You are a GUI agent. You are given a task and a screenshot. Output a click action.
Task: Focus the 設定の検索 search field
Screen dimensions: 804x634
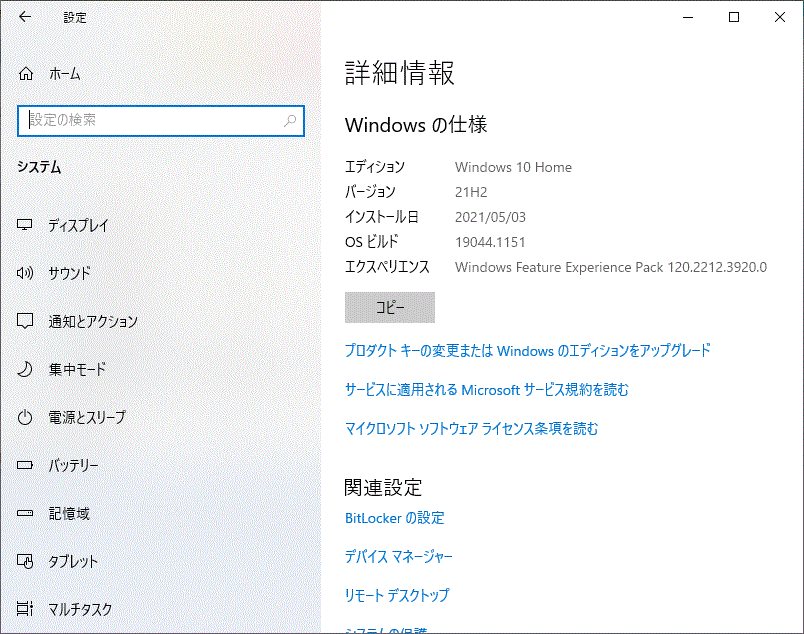click(160, 121)
